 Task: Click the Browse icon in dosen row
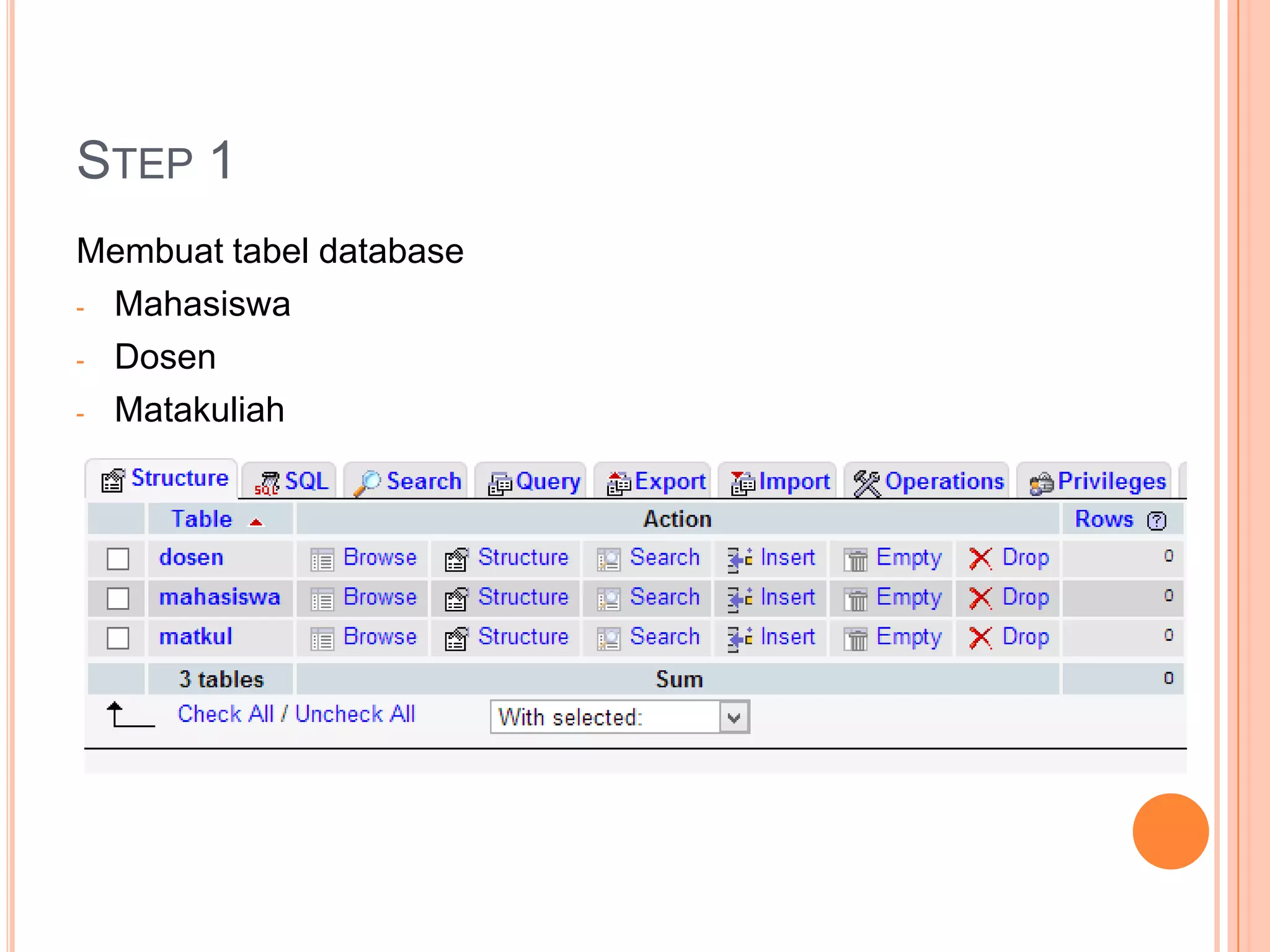[322, 560]
